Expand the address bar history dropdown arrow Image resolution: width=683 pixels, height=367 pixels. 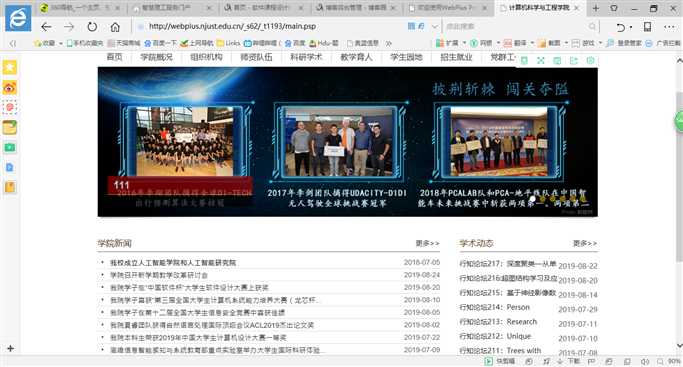point(435,27)
